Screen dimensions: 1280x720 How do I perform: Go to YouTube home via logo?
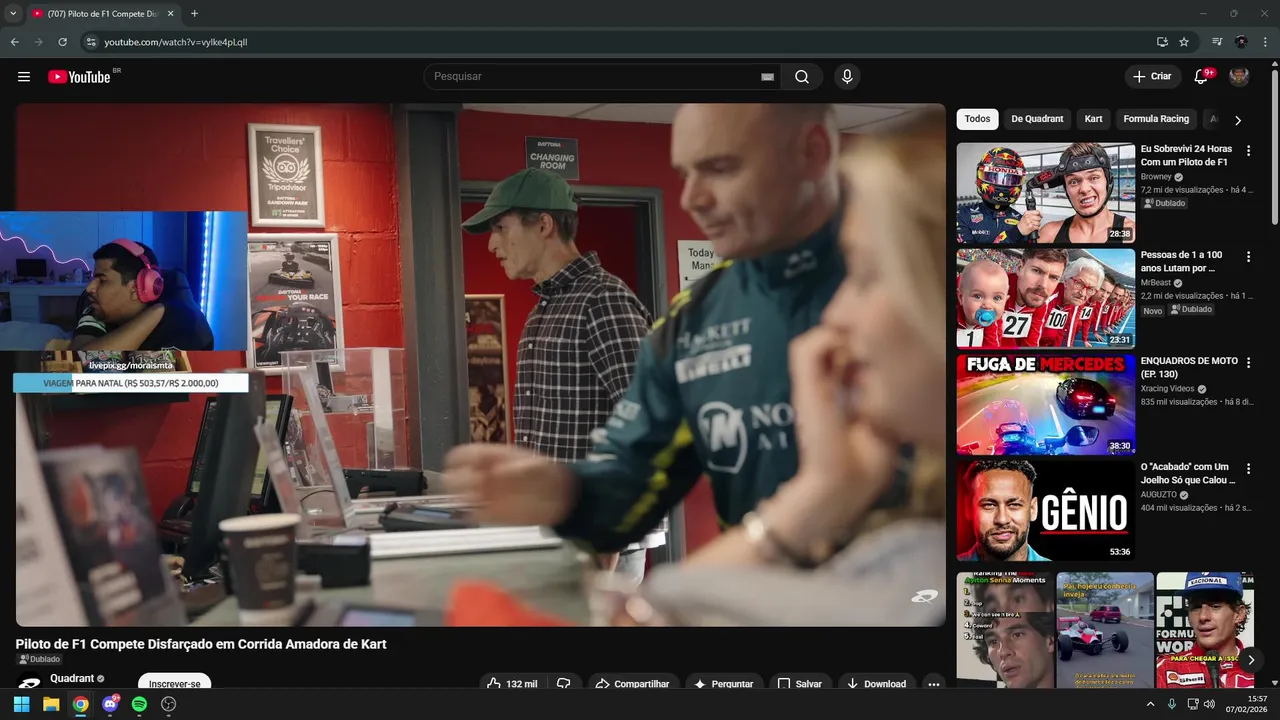click(79, 77)
